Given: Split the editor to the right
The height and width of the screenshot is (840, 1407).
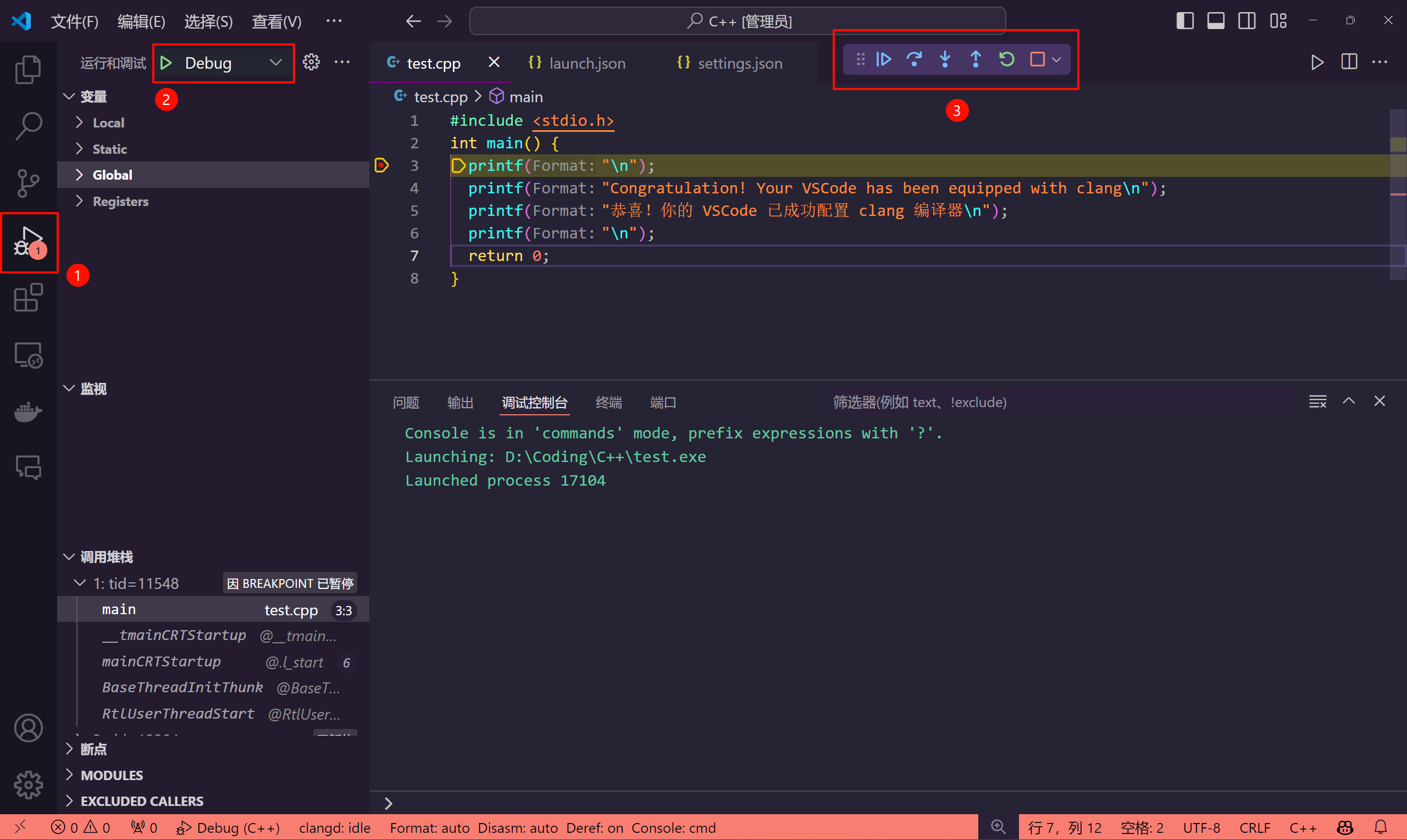Looking at the screenshot, I should 1349,62.
